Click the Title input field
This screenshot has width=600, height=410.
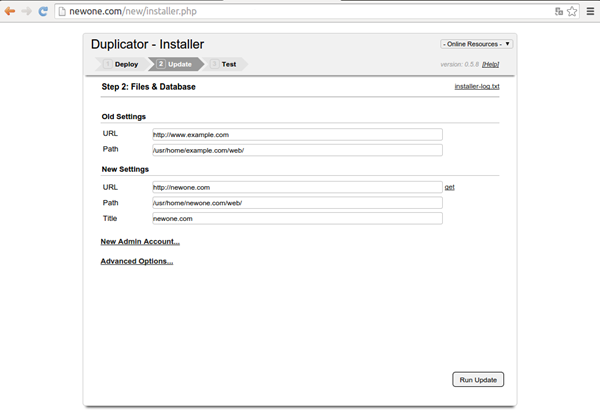296,218
